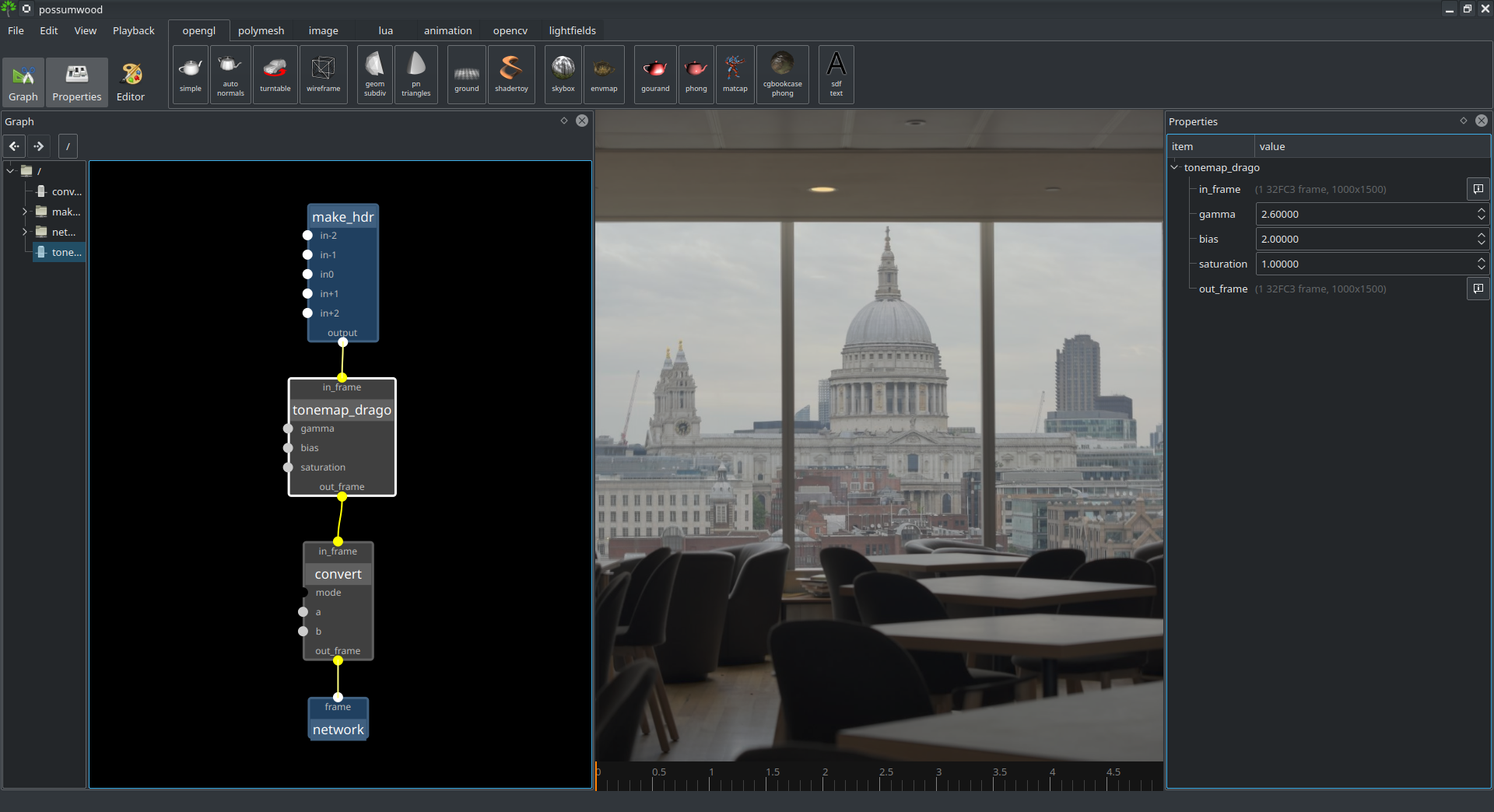
Task: Expand the net... tree node
Action: click(x=25, y=232)
